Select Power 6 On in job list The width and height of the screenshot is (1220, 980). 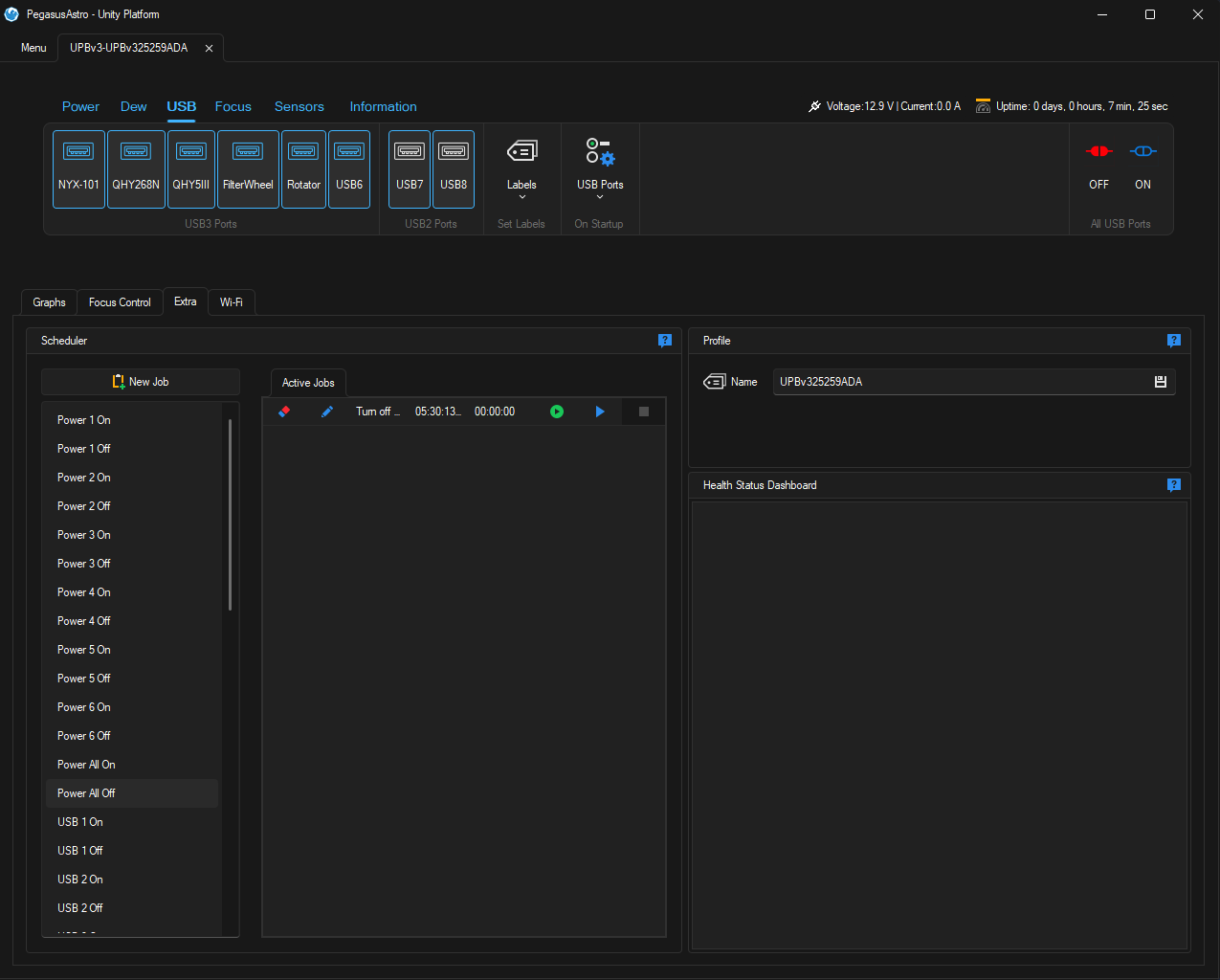pos(132,707)
